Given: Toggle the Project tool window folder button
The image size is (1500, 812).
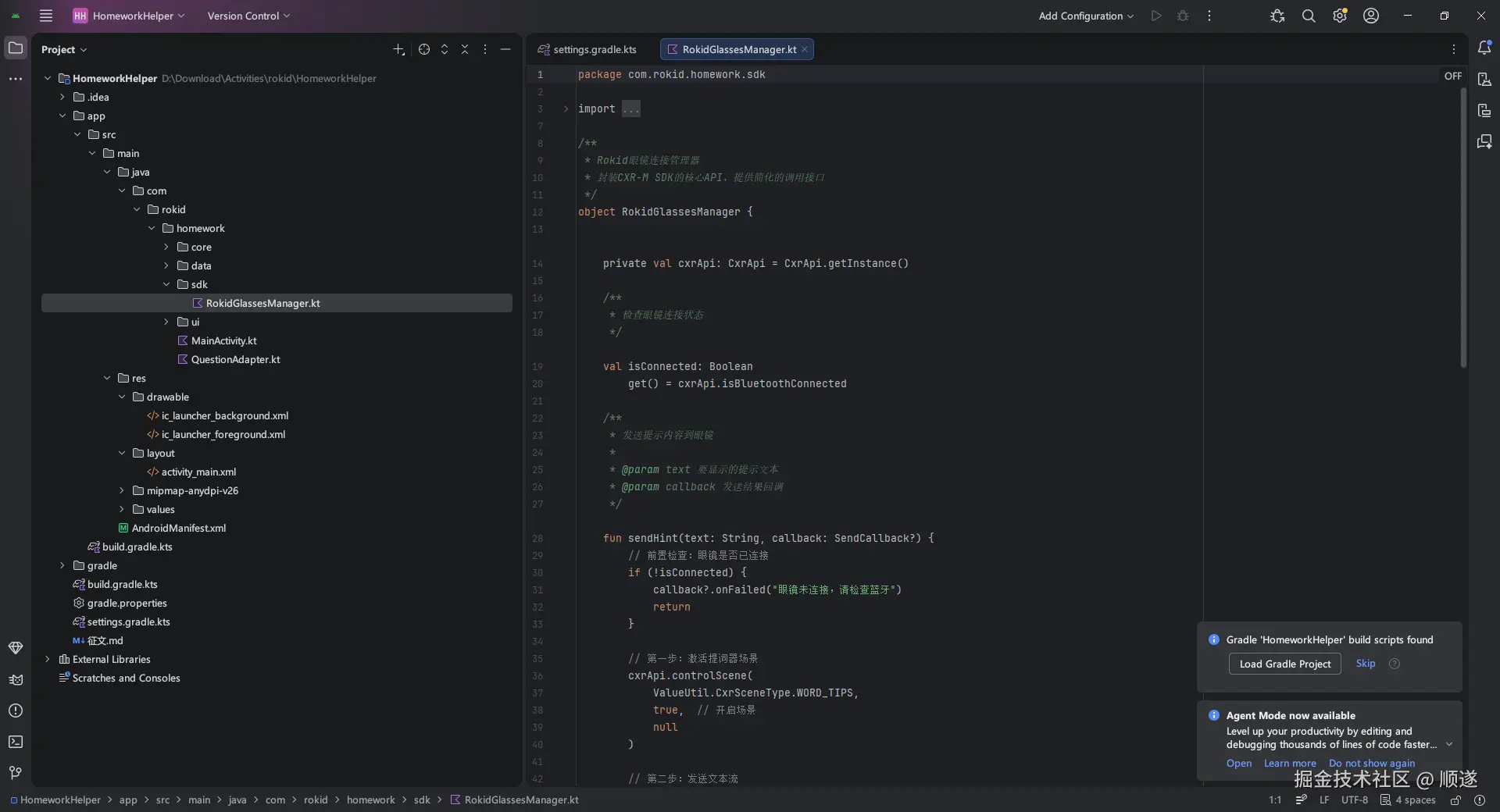Looking at the screenshot, I should pyautogui.click(x=16, y=48).
